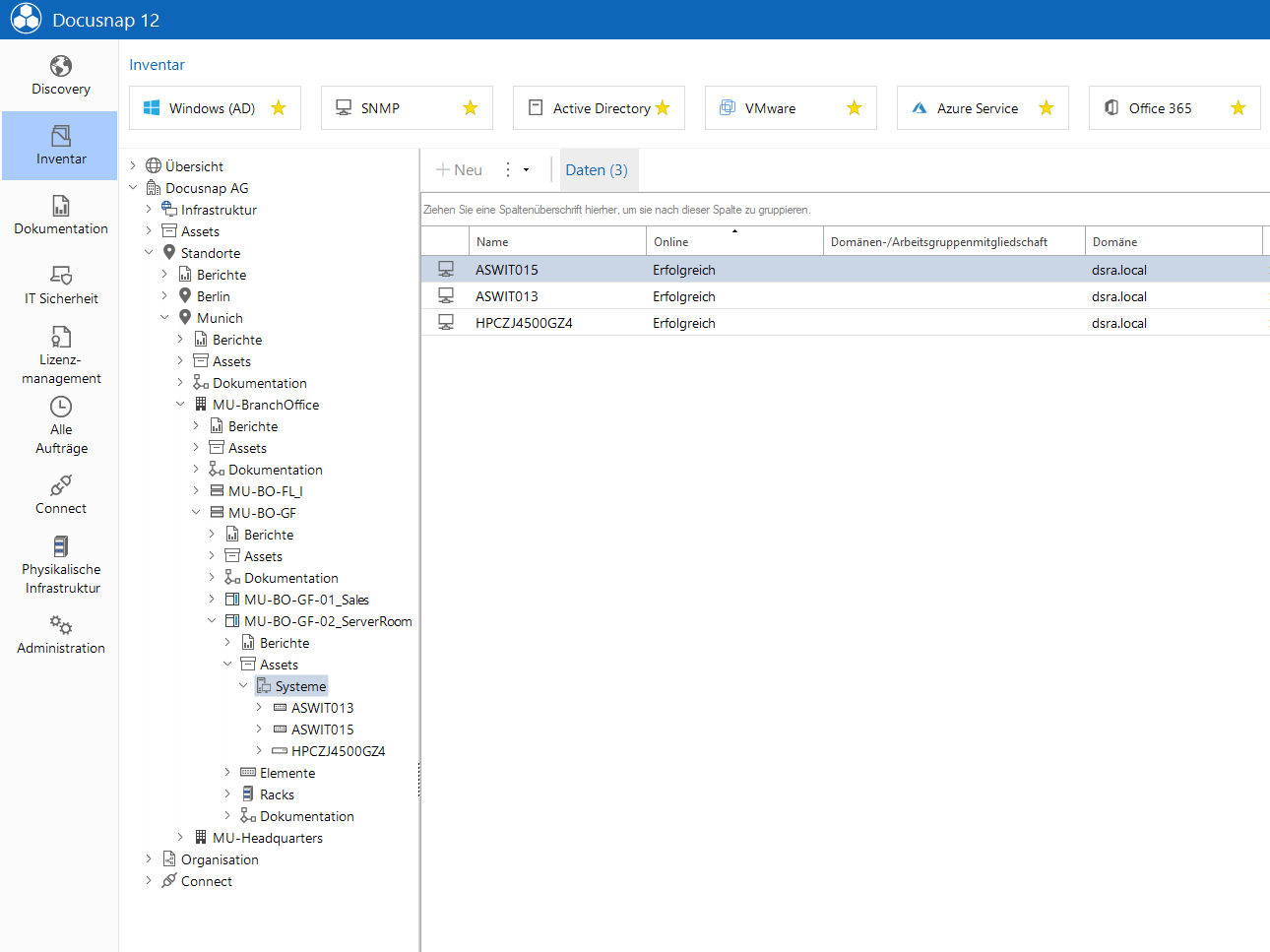The height and width of the screenshot is (952, 1270).
Task: Toggle favorite star on SNMP tile
Action: (471, 108)
